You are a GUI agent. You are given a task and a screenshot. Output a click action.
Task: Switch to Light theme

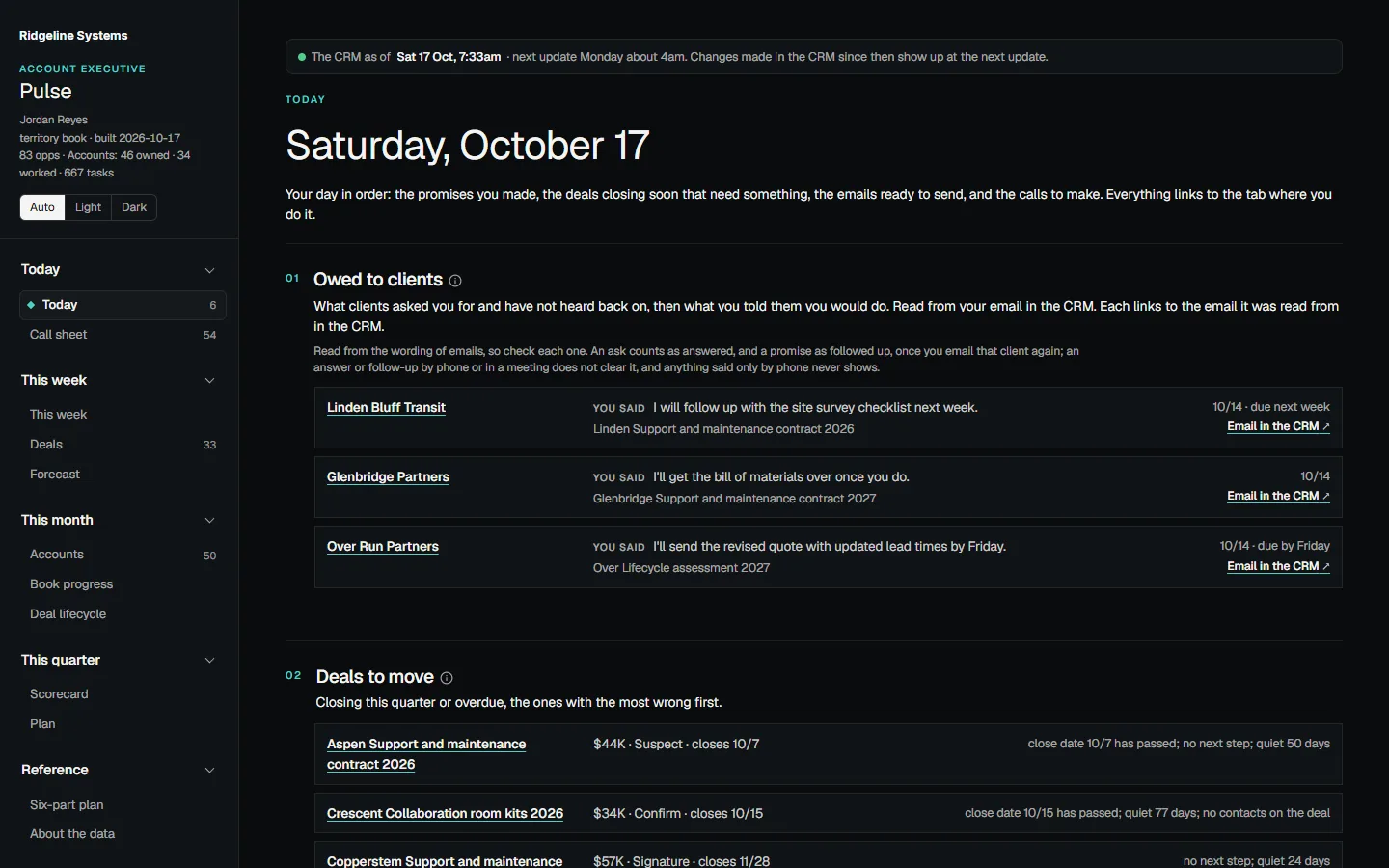[88, 207]
